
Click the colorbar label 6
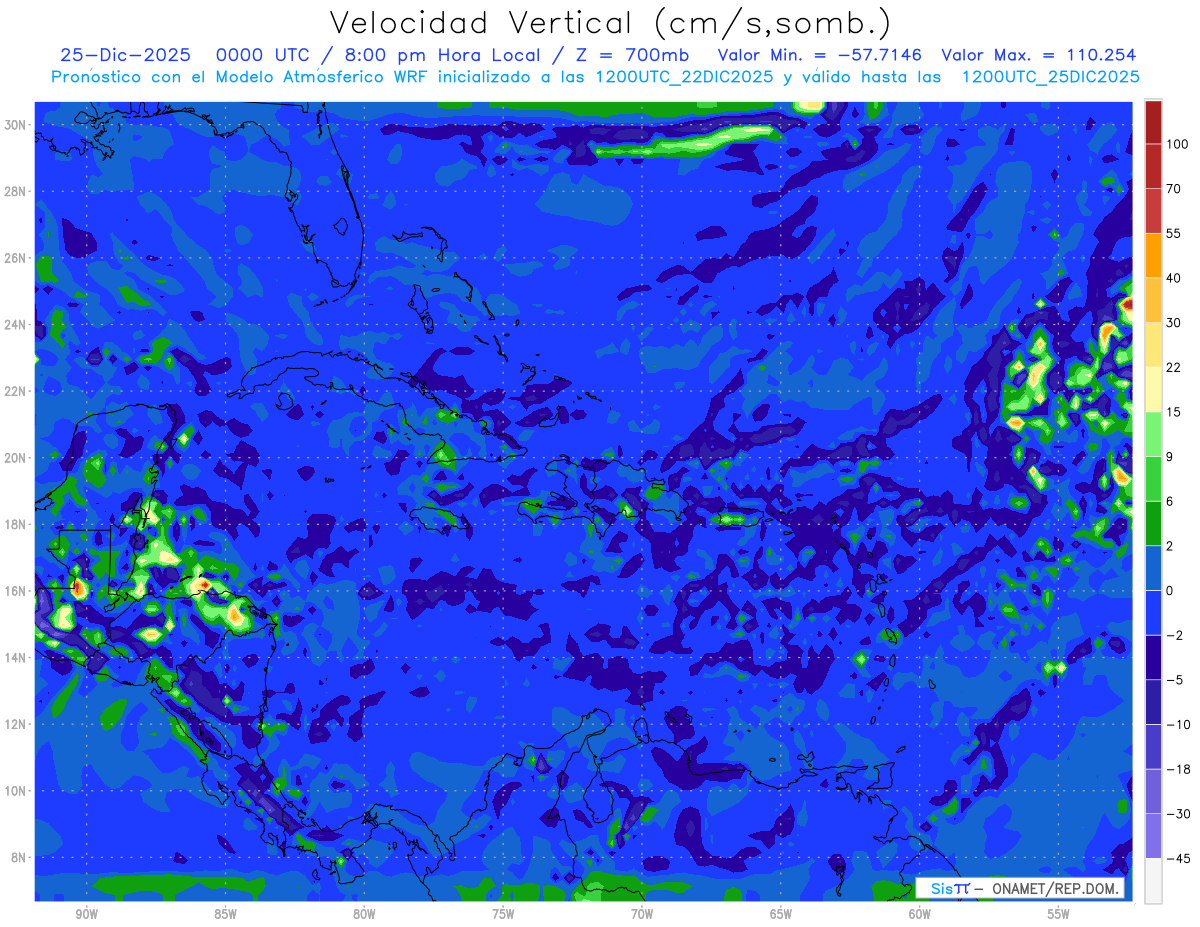pos(1170,501)
